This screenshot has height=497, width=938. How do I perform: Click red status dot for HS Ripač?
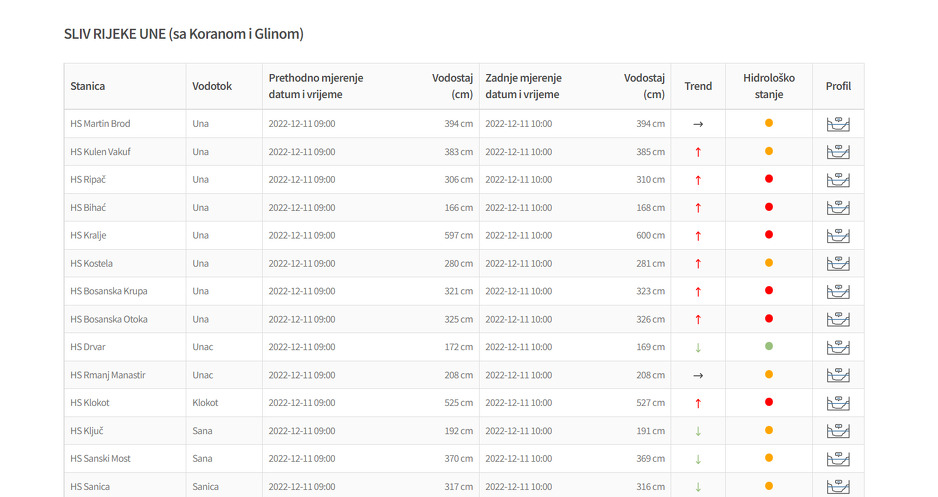[769, 179]
